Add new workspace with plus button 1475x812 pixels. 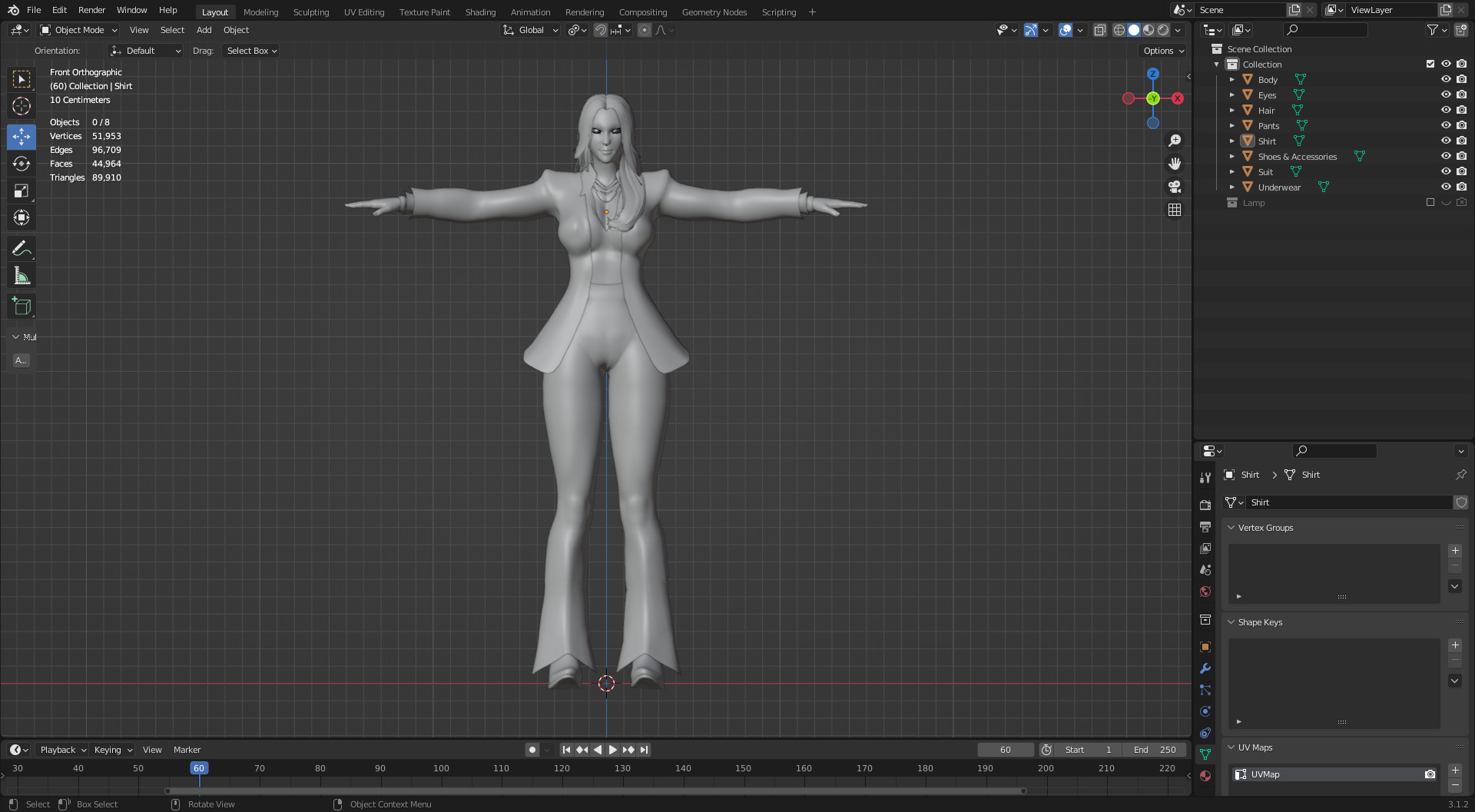(812, 12)
